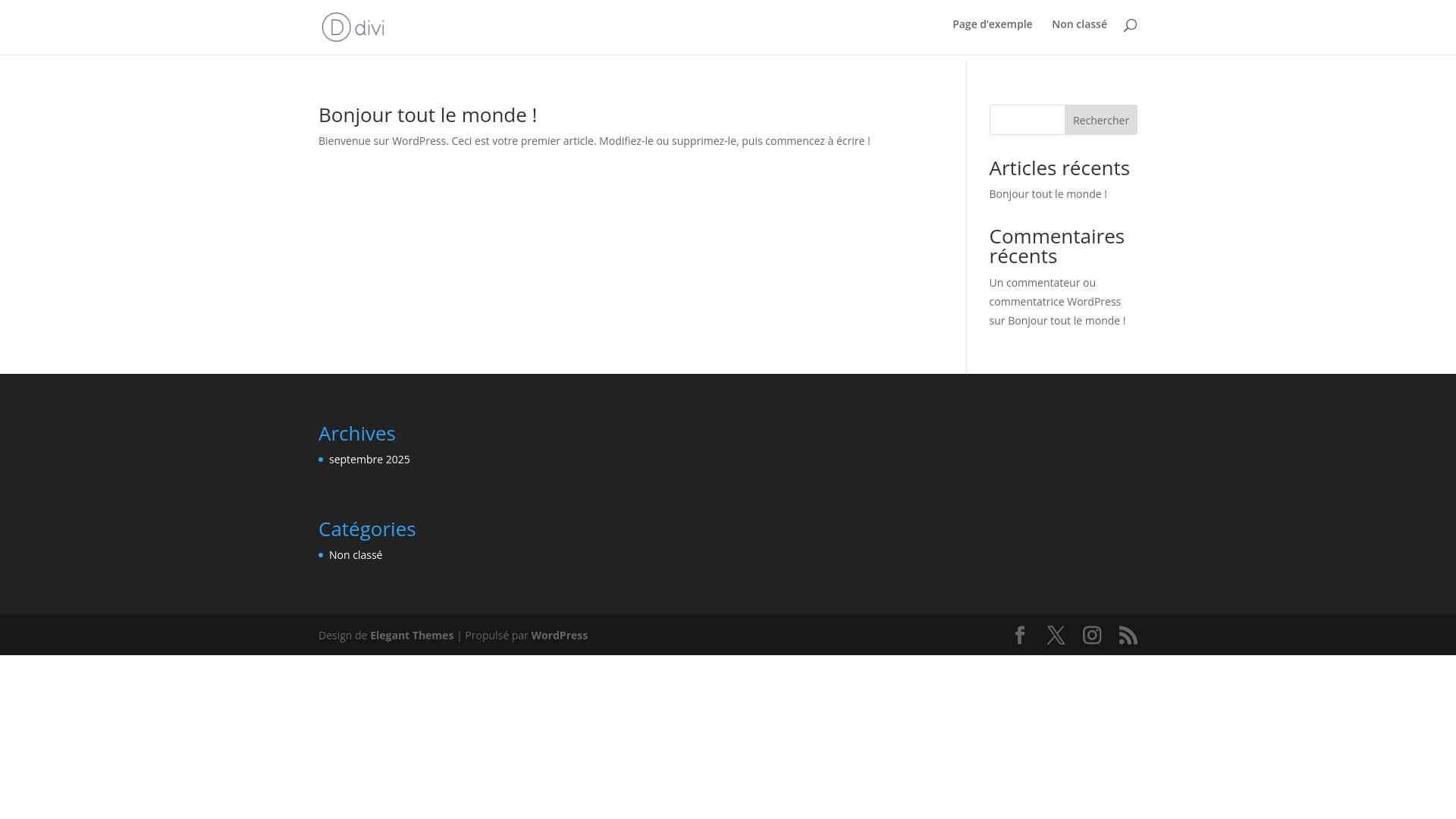The width and height of the screenshot is (1456, 819).
Task: Click the Archives heading in the footer
Action: click(356, 433)
